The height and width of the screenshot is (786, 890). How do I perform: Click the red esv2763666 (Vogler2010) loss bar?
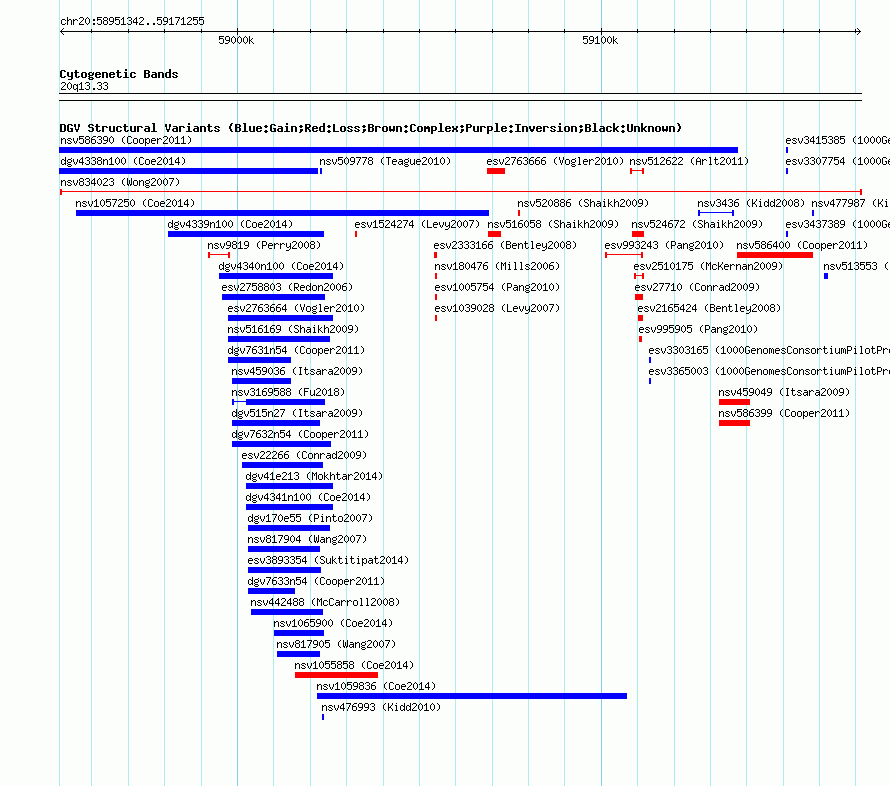coord(496,171)
